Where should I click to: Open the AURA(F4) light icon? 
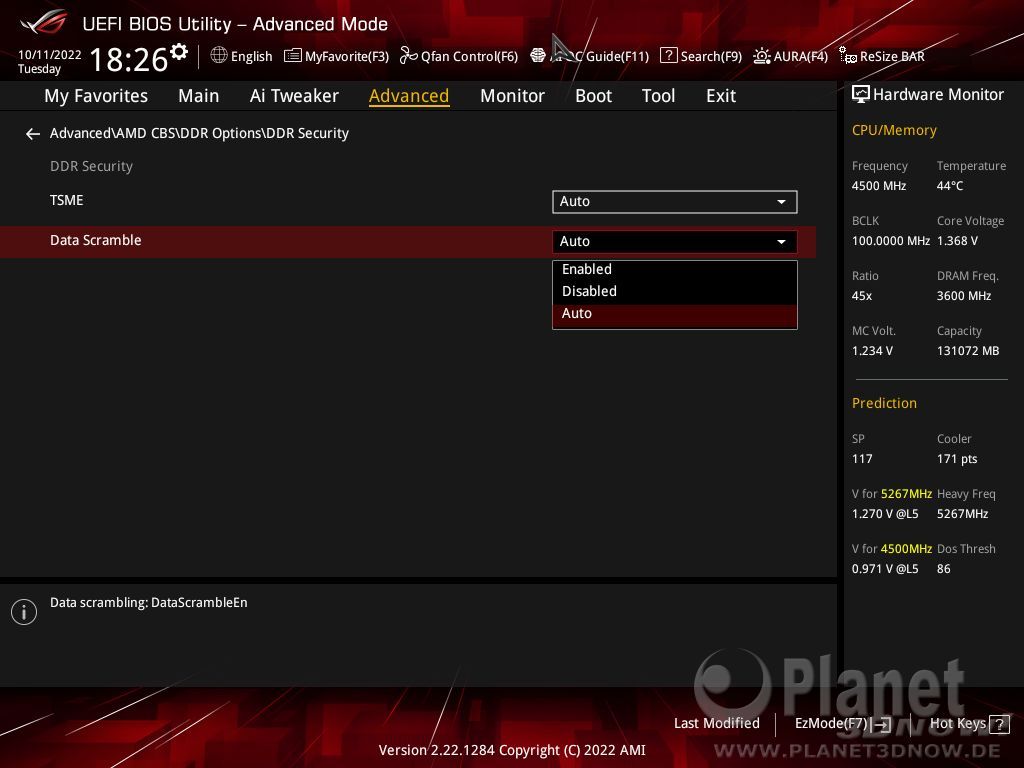coord(761,56)
